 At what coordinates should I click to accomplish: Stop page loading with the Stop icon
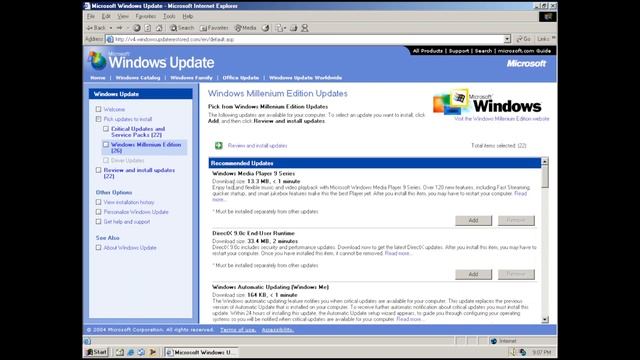pos(137,28)
